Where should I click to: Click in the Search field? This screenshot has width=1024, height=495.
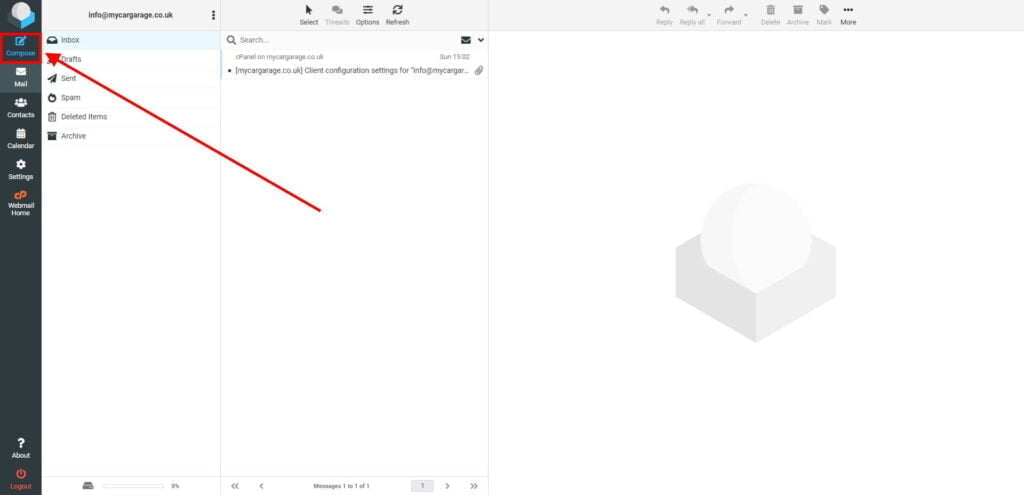pyautogui.click(x=346, y=40)
